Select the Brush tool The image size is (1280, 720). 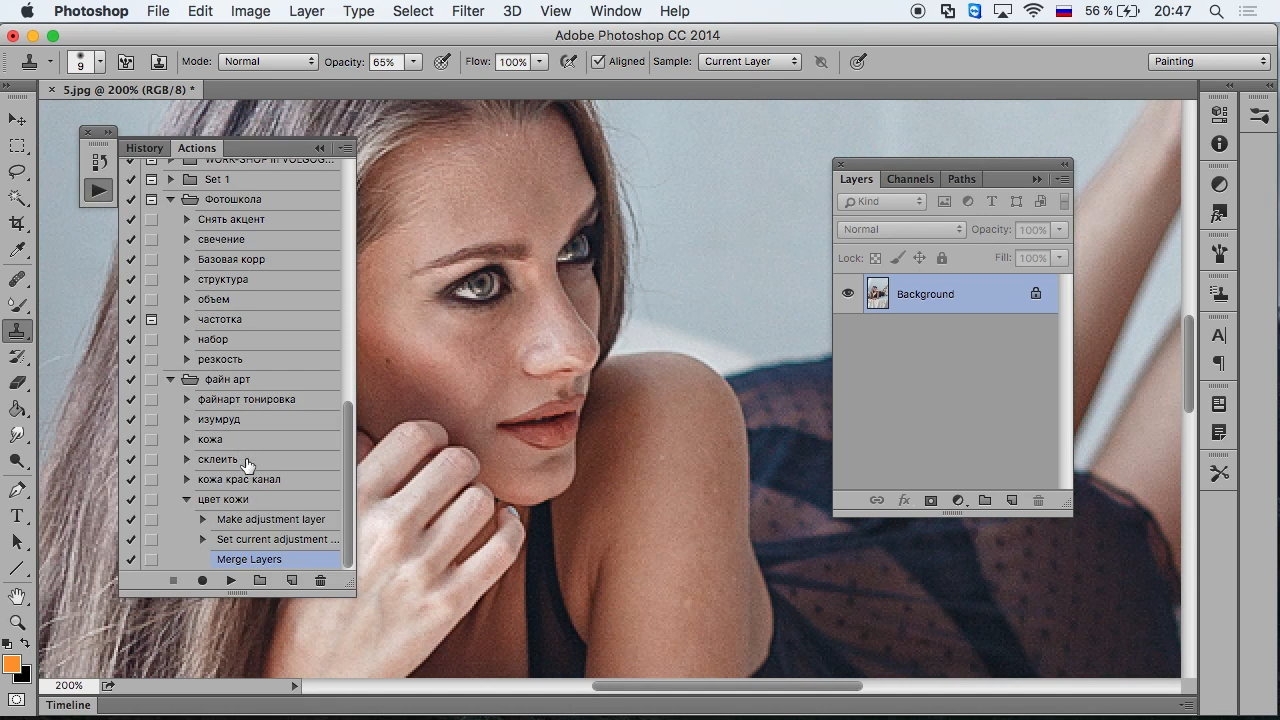pos(17,305)
